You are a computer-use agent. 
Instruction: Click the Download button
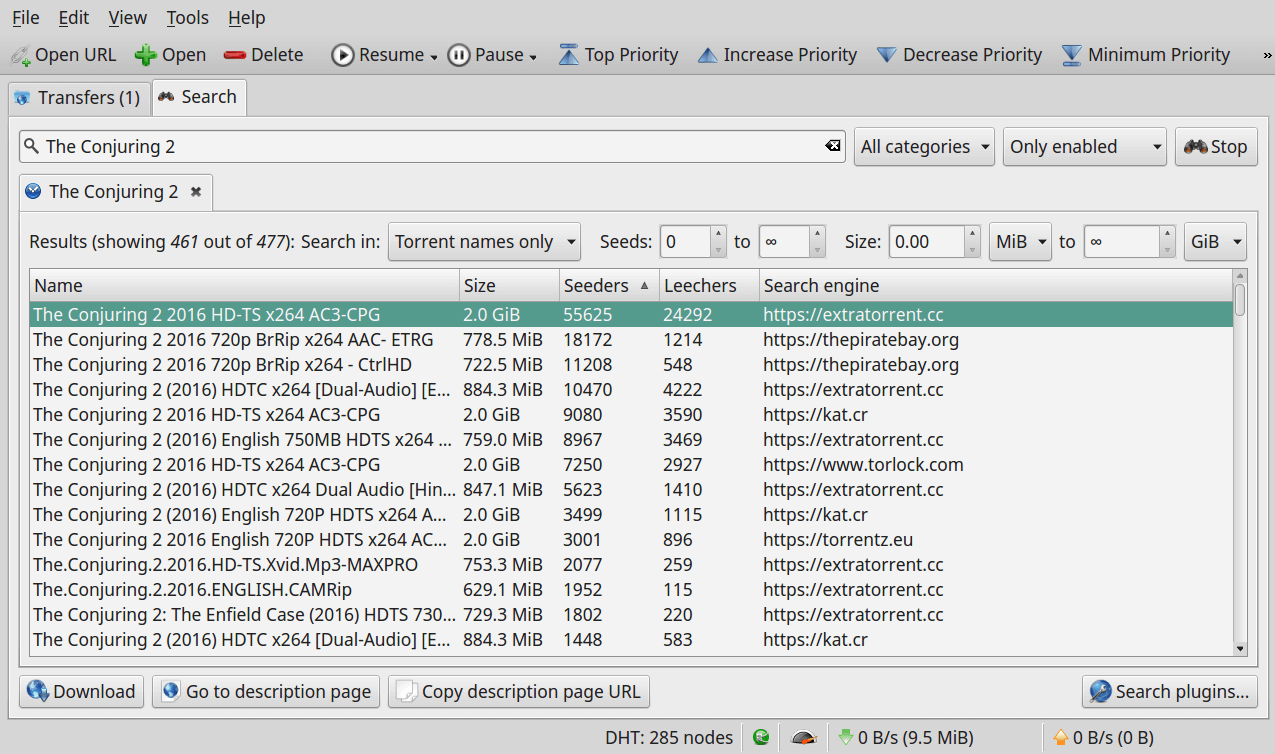point(82,692)
